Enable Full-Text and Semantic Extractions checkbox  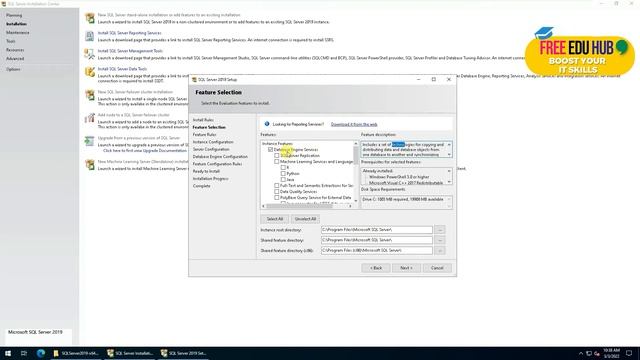(x=277, y=186)
